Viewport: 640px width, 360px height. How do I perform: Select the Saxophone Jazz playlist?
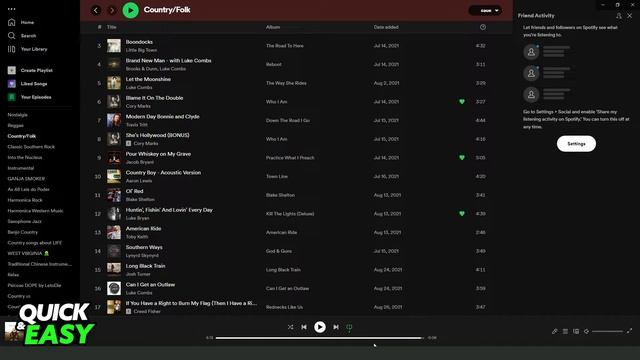(x=24, y=221)
